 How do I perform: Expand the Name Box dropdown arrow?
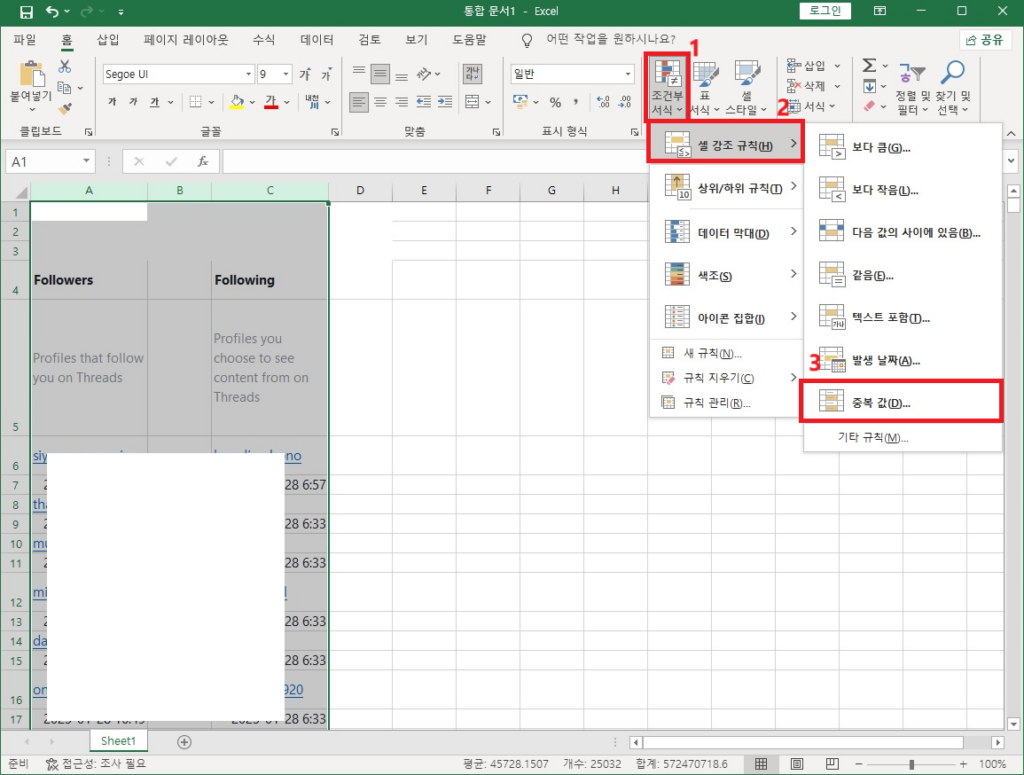86,161
